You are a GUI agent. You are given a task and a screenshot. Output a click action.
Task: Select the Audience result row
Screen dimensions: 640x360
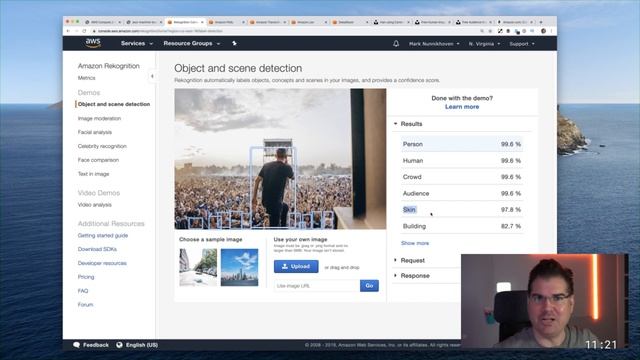click(x=462, y=193)
